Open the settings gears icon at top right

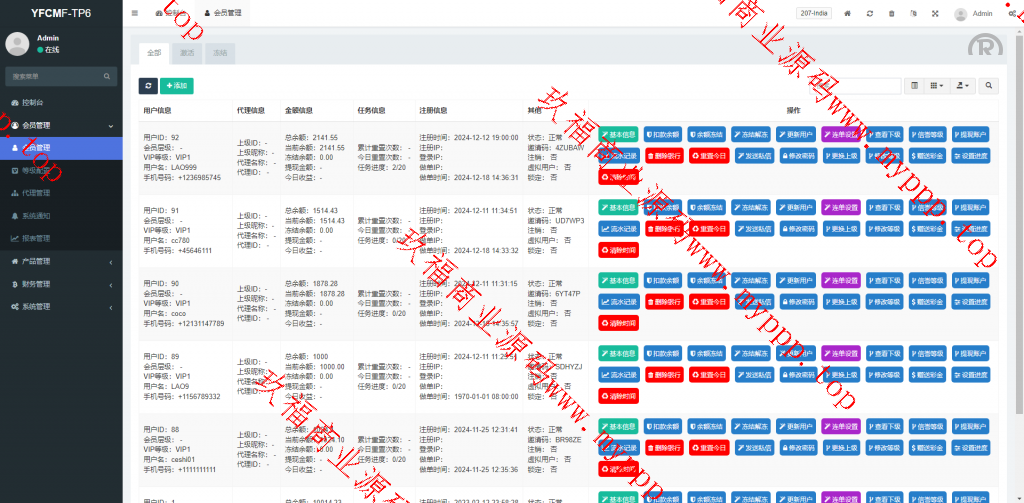point(1011,14)
